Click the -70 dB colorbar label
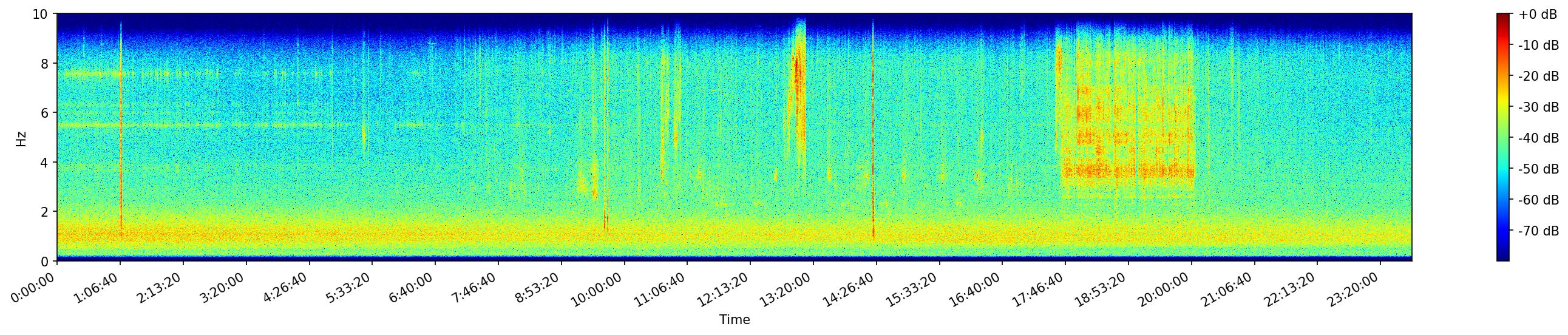Viewport: 1568px width, 335px height. point(1538,231)
